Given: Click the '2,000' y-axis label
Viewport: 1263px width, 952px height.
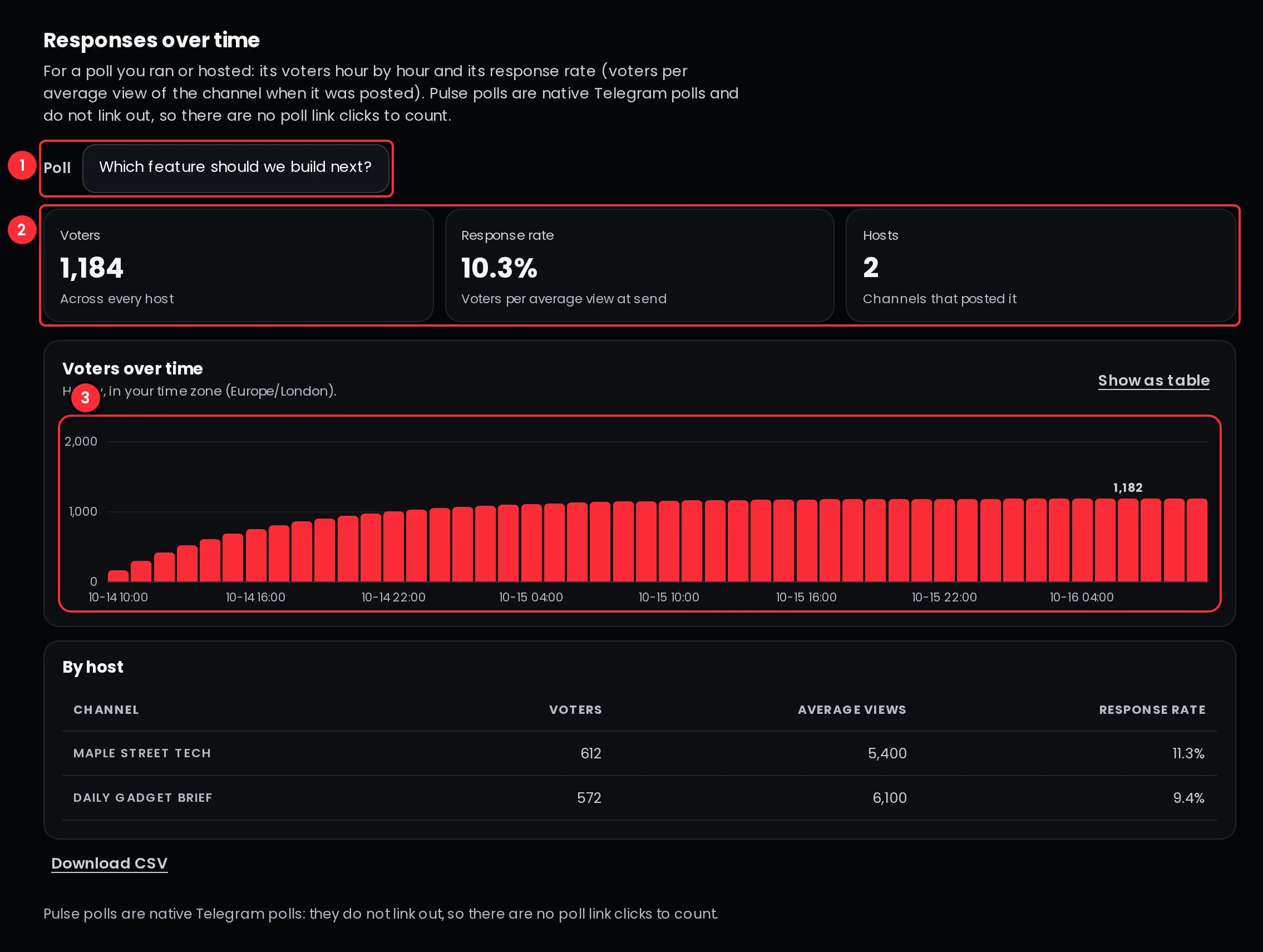Looking at the screenshot, I should pyautogui.click(x=81, y=441).
